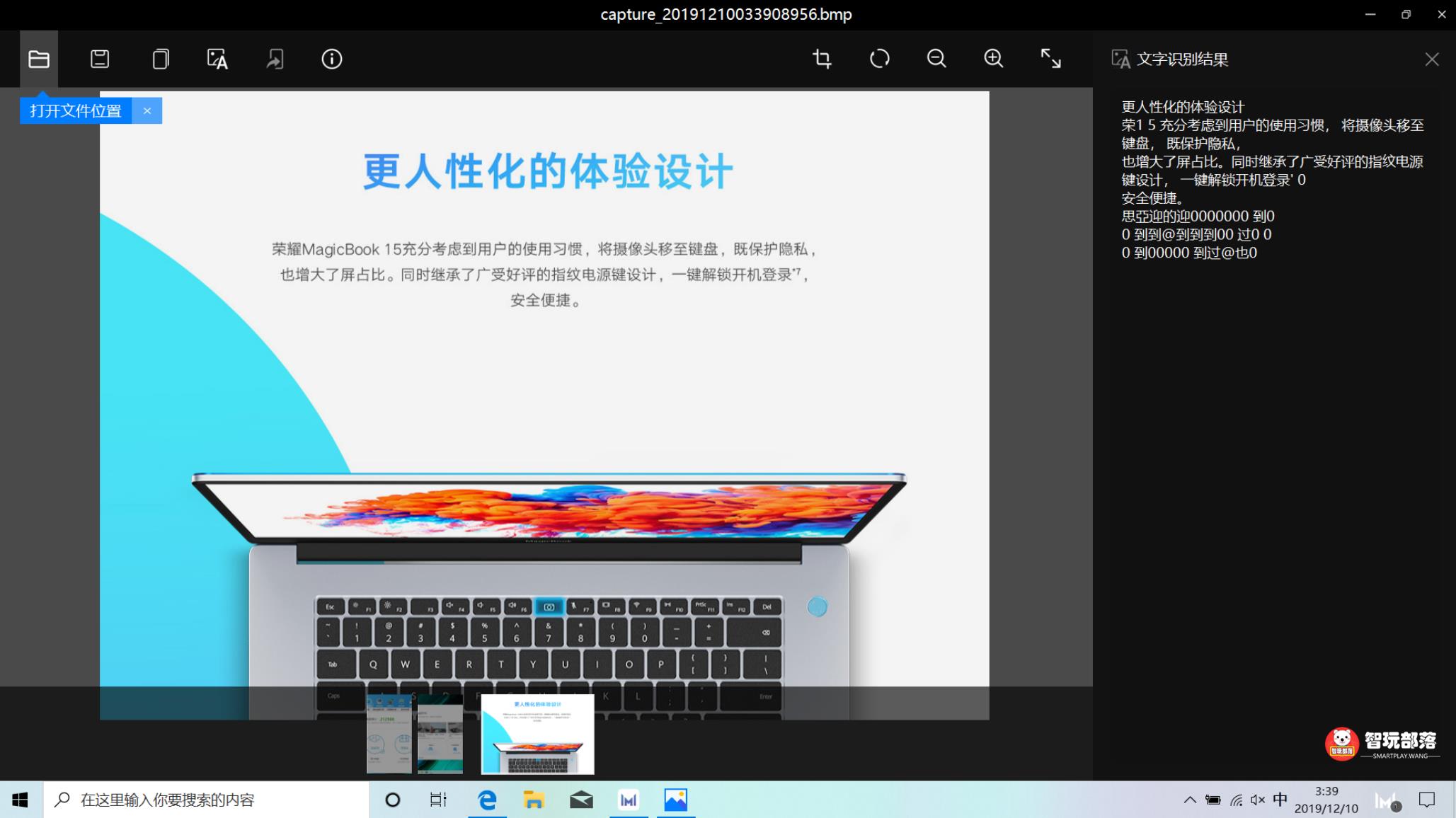Copy image to clipboard with copy icon

[x=160, y=59]
